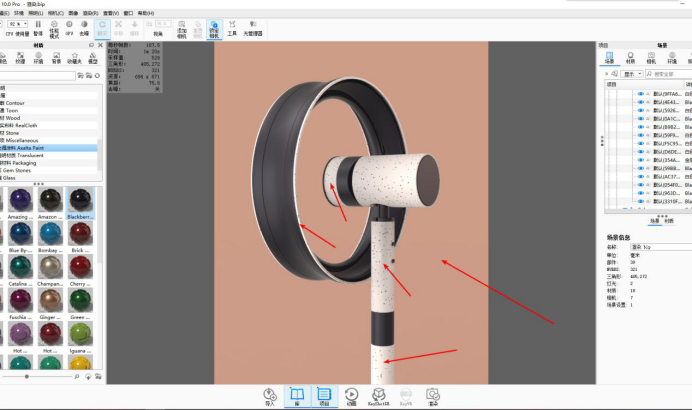Pick the Bombay blue paint thumbnail
The image size is (692, 410).
tap(50, 233)
